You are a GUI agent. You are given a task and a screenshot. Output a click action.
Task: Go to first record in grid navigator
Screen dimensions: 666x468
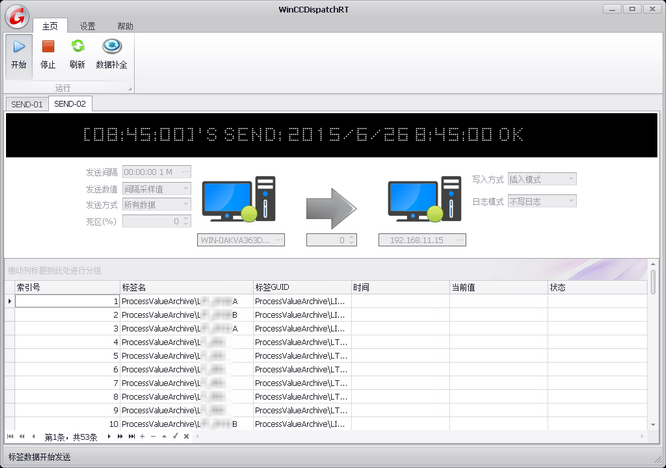[10, 436]
